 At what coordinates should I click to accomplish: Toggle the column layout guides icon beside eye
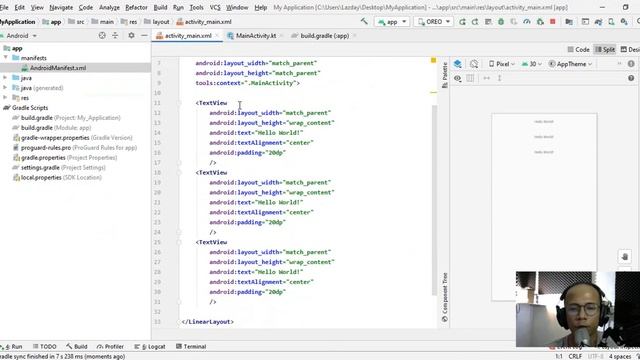click(x=470, y=78)
